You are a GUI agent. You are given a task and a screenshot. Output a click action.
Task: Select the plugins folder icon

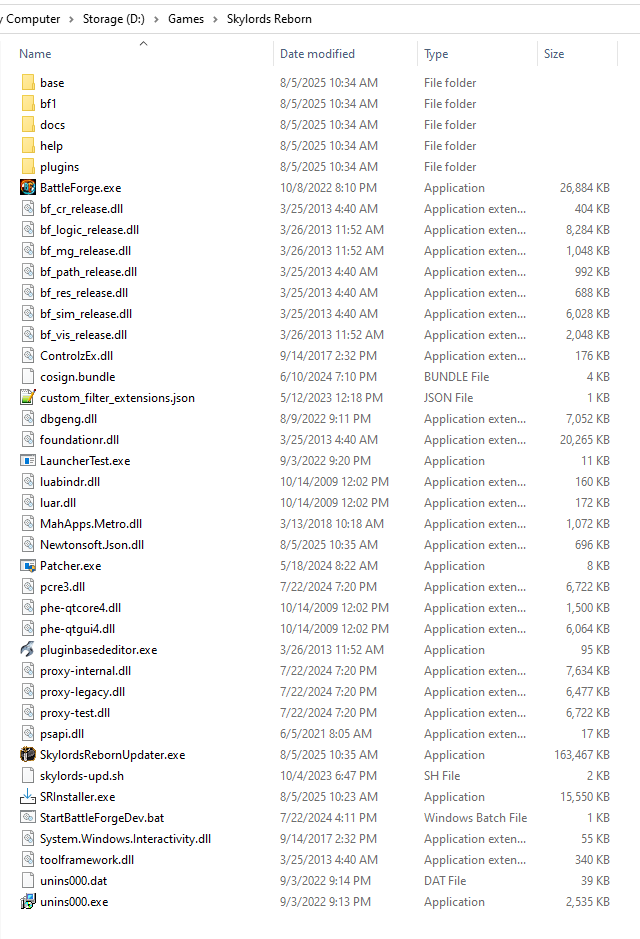pos(28,166)
